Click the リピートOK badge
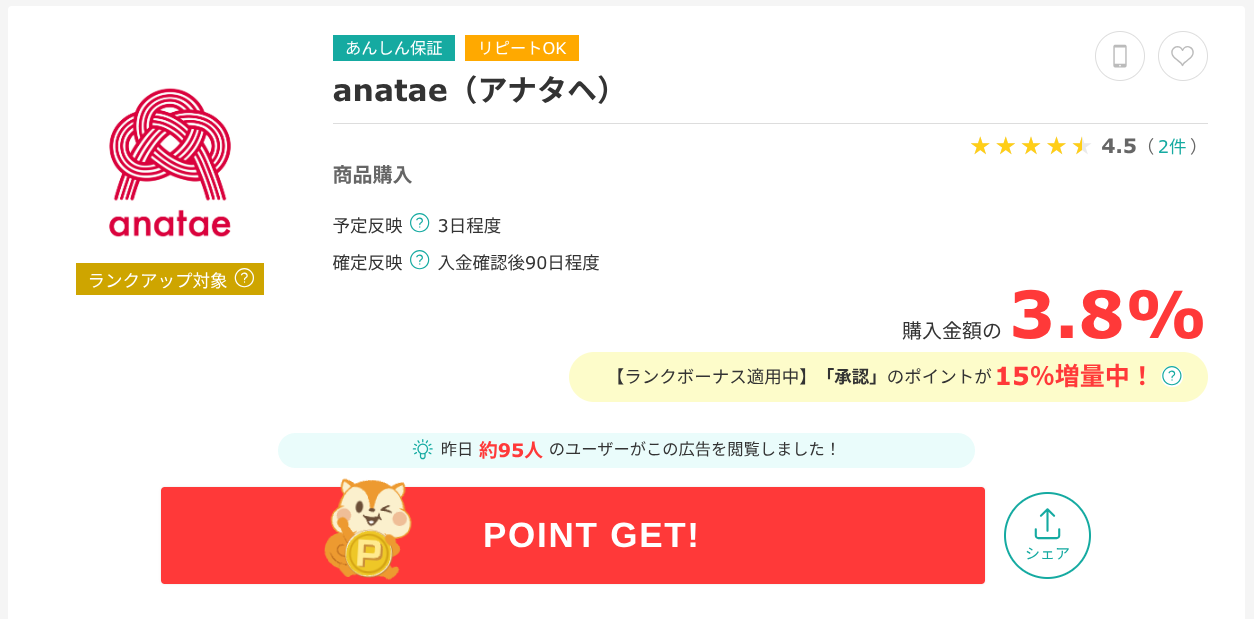Screen dimensions: 1254x619 [522, 48]
